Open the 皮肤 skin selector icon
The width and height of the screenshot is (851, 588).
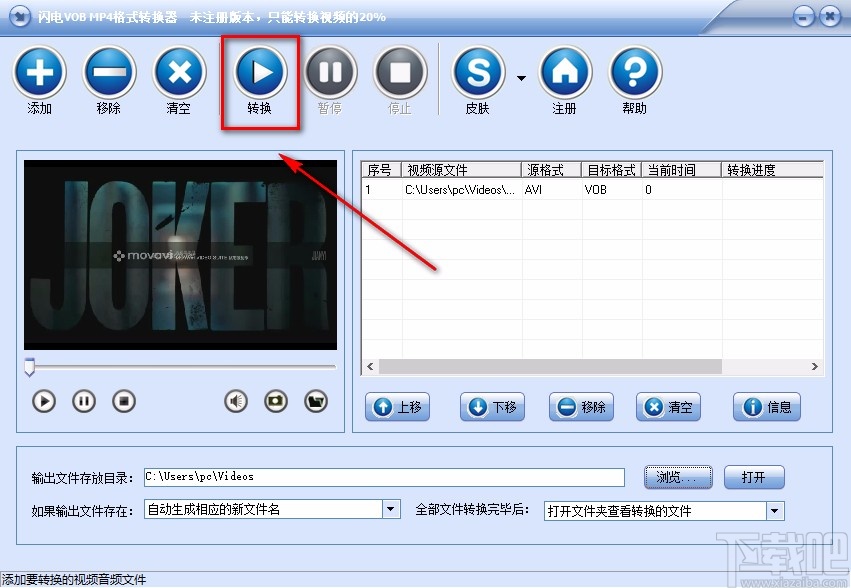point(478,74)
